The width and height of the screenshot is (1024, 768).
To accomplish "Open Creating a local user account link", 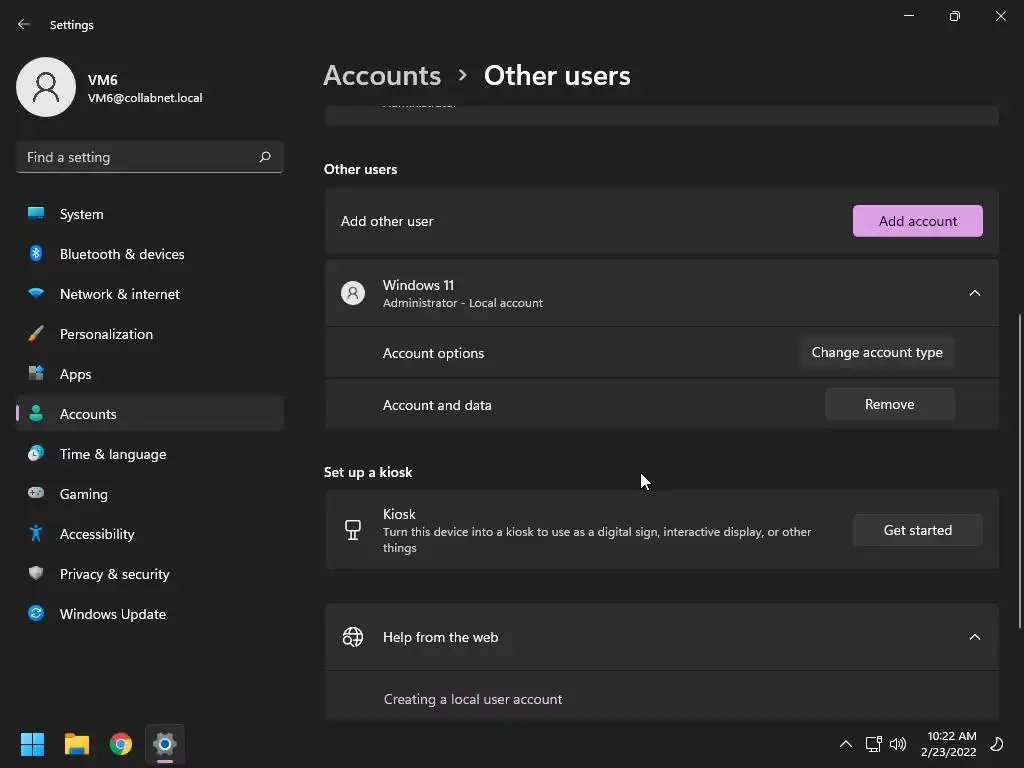I will click(x=473, y=699).
